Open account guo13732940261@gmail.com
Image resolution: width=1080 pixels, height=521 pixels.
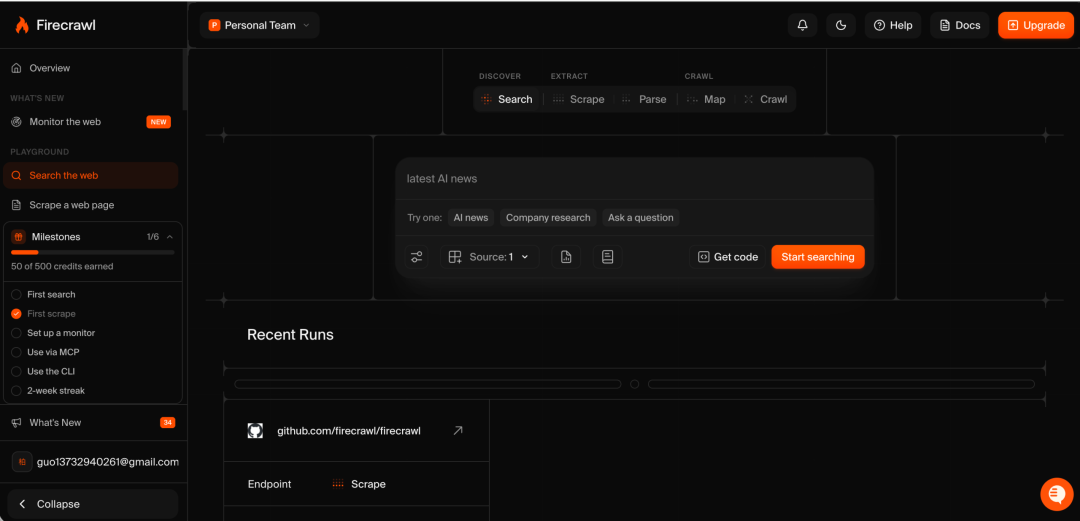coord(95,462)
